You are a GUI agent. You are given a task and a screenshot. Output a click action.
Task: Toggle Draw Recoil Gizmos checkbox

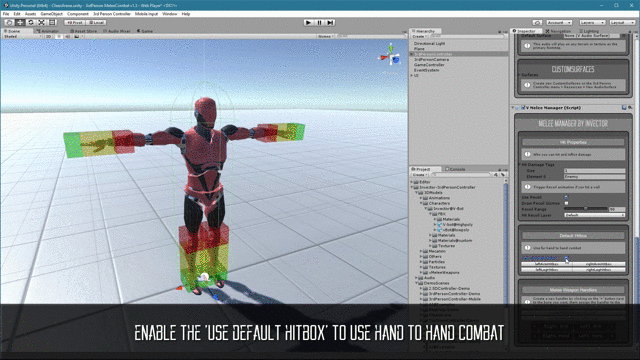click(566, 203)
